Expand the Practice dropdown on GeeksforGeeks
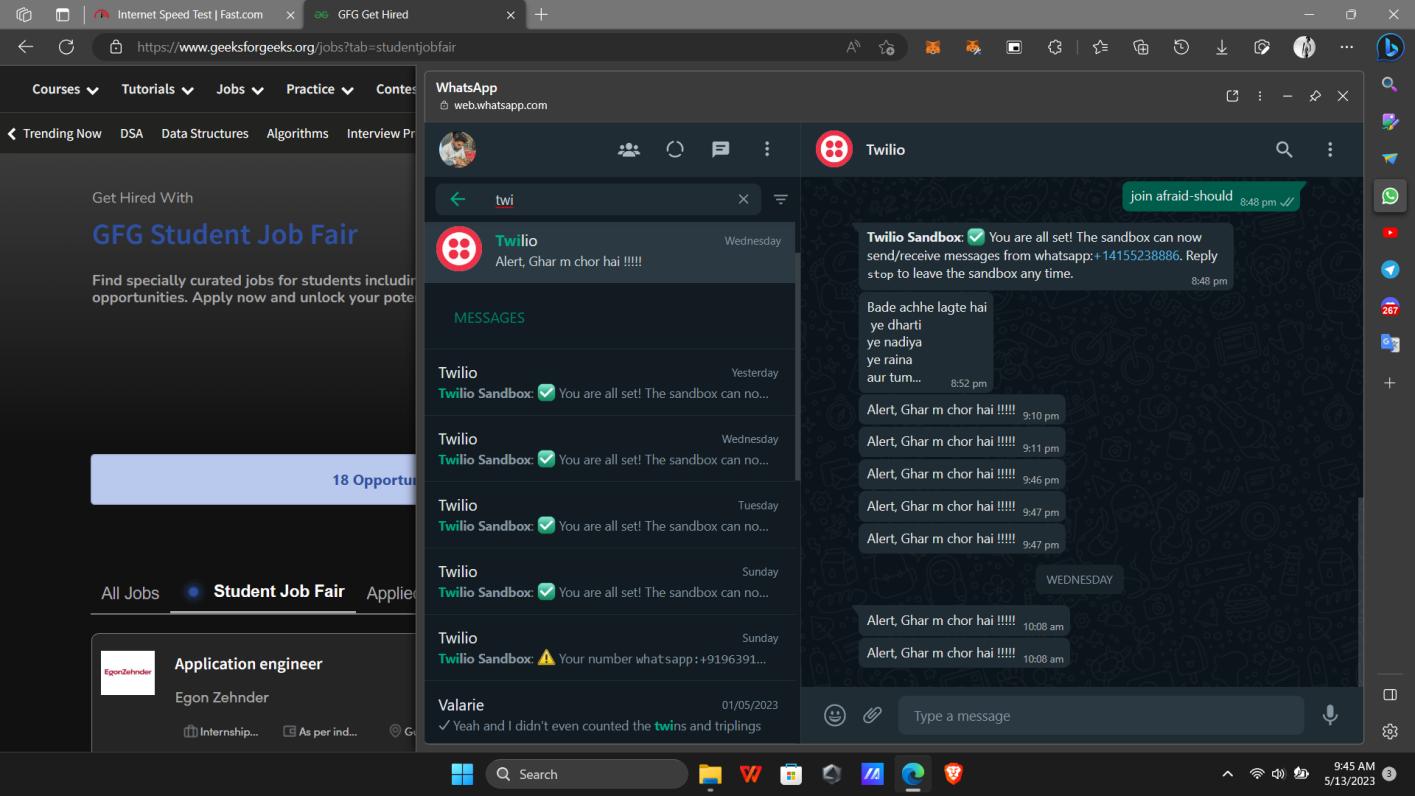Viewport: 1415px width, 796px height. coord(320,89)
